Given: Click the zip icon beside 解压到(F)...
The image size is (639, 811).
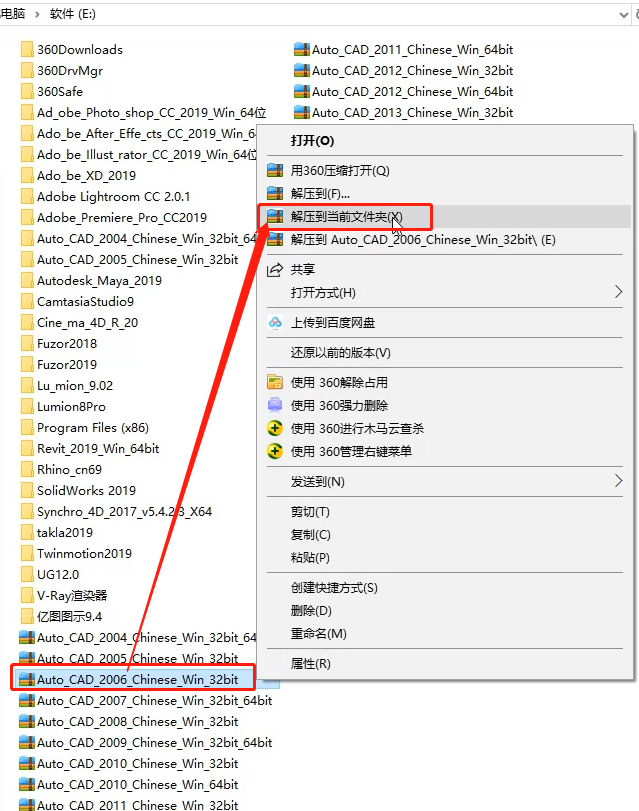Looking at the screenshot, I should point(275,193).
